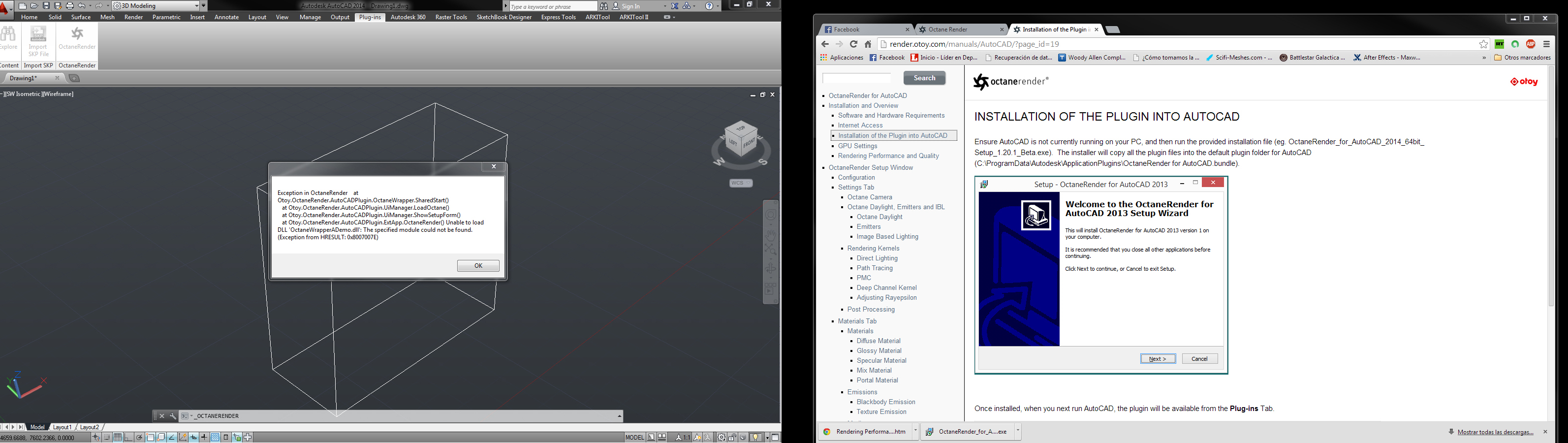Open the Octane Daylight sidebar link
The image size is (1568, 443).
point(879,217)
